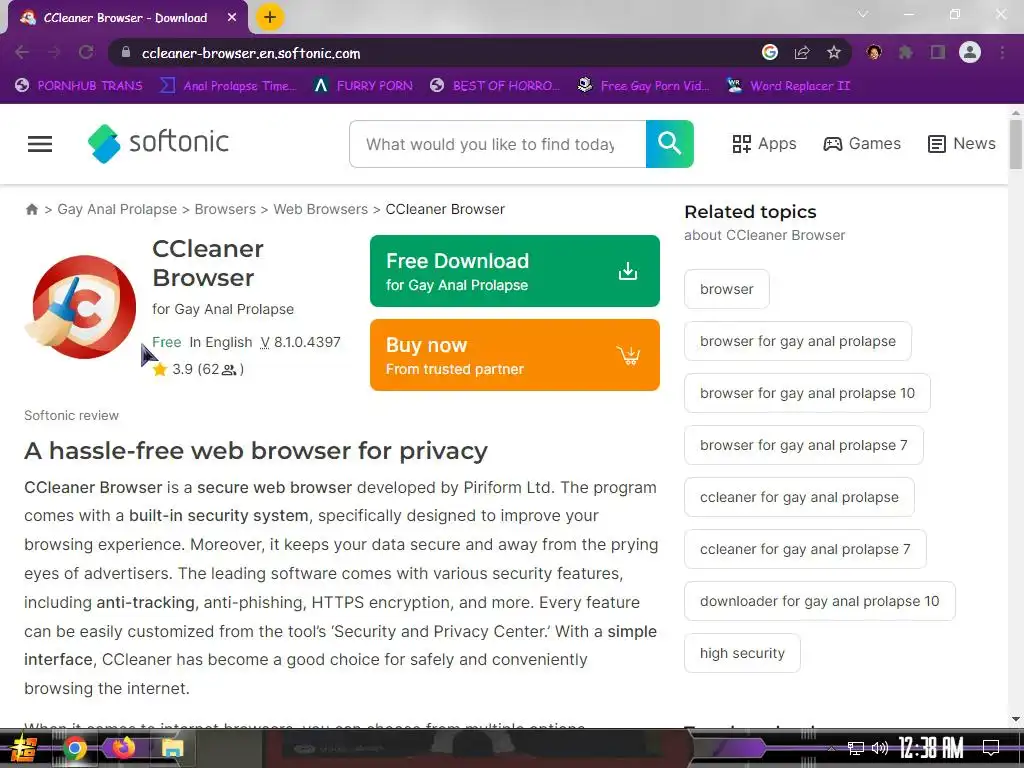Click the home icon in the breadcrumb
1024x768 pixels.
pos(31,209)
